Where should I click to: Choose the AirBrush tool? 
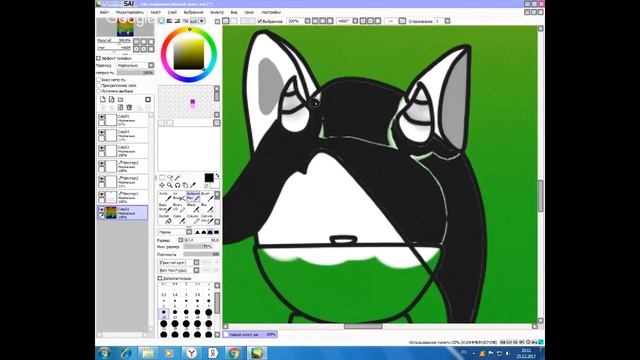pyautogui.click(x=178, y=196)
